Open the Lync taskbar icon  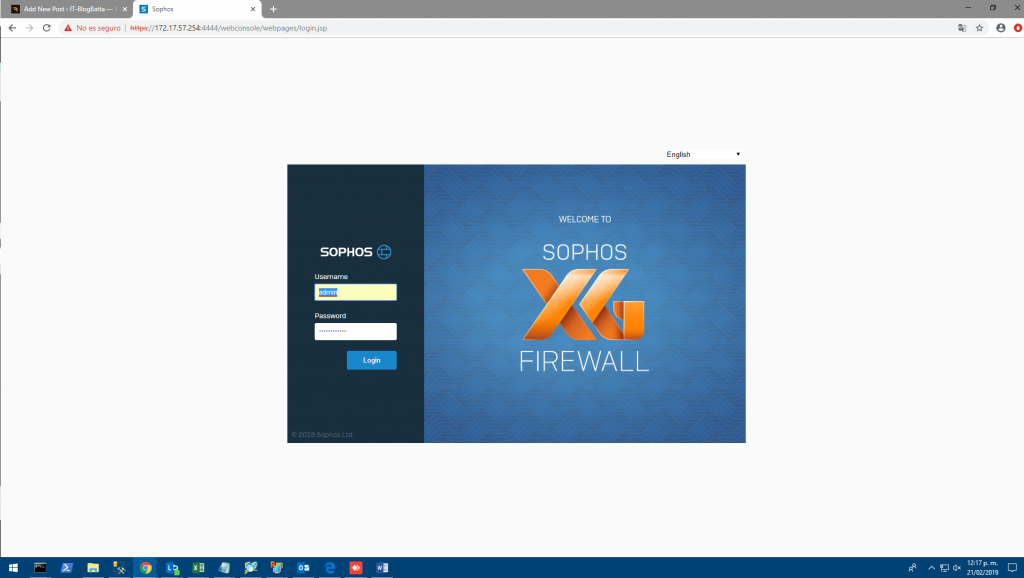pos(172,568)
